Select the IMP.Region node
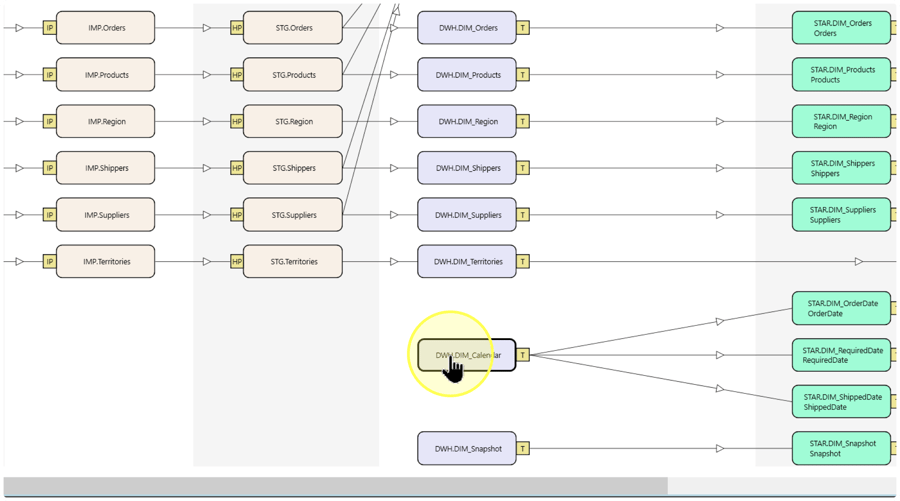Viewport: 900px width, 501px height. tap(106, 121)
